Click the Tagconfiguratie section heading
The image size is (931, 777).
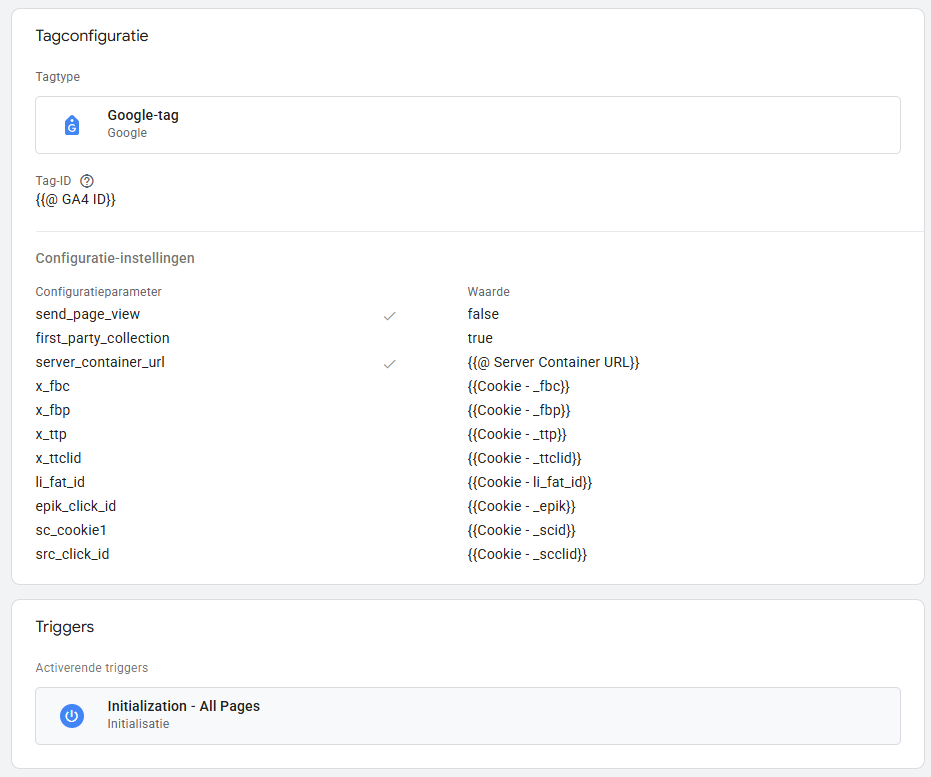coord(92,36)
